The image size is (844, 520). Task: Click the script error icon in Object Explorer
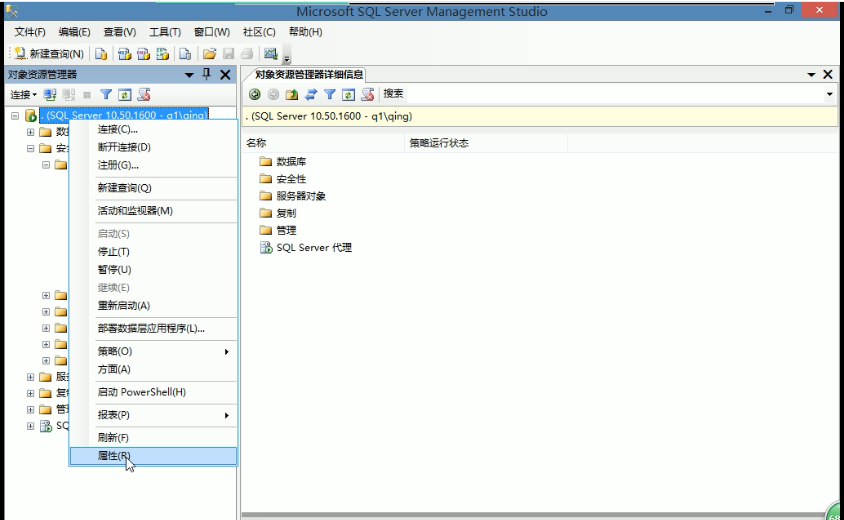pyautogui.click(x=144, y=95)
